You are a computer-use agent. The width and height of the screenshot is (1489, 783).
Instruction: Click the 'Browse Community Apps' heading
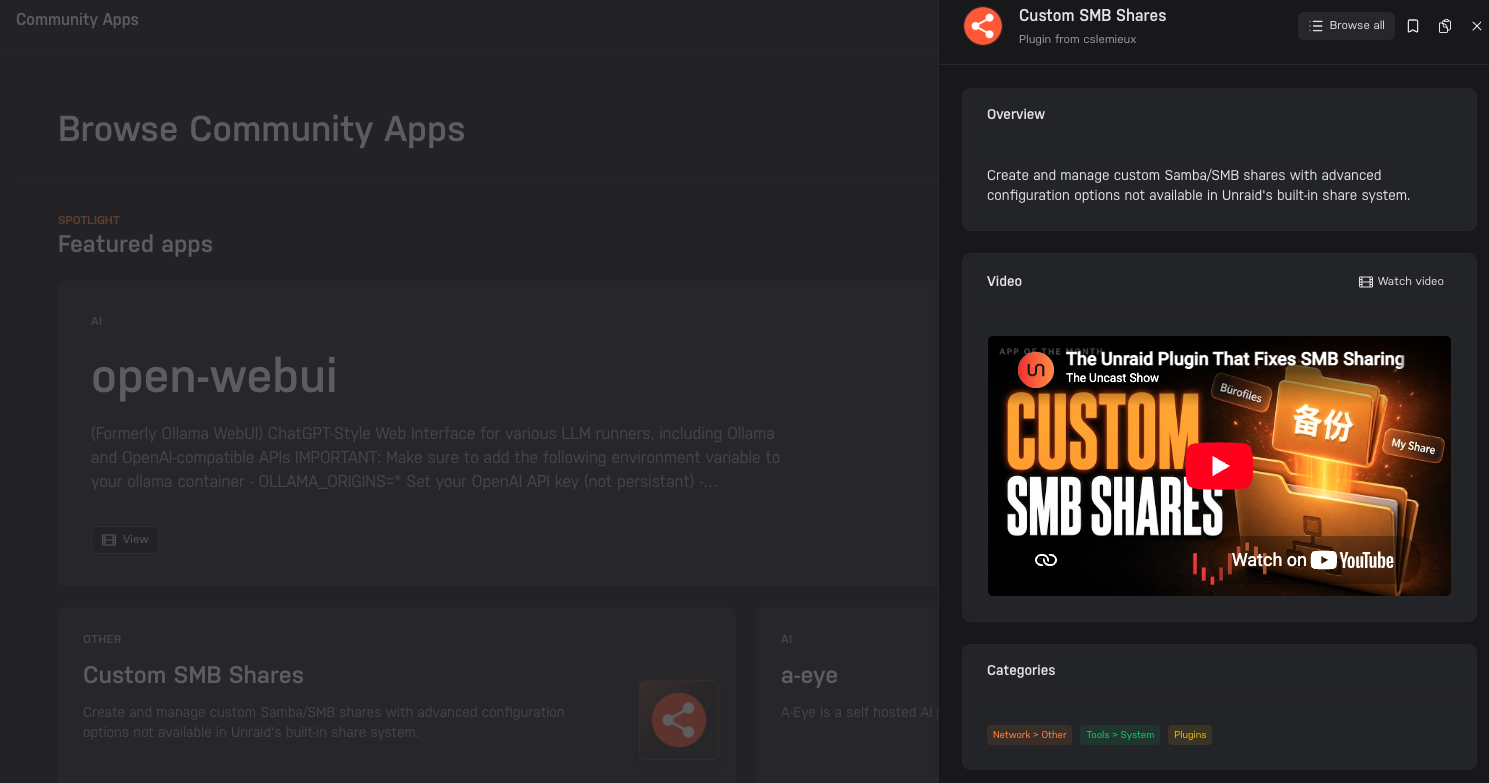[261, 129]
